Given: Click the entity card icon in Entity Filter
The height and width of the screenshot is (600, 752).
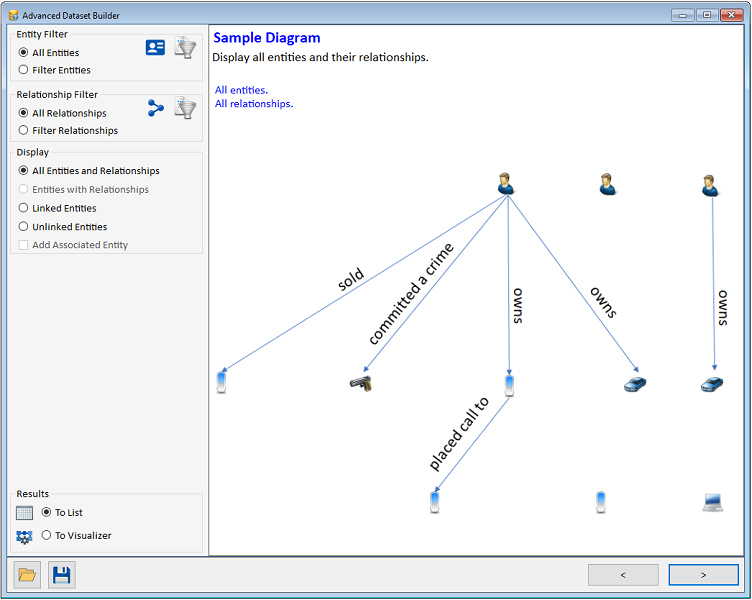Looking at the screenshot, I should (155, 47).
